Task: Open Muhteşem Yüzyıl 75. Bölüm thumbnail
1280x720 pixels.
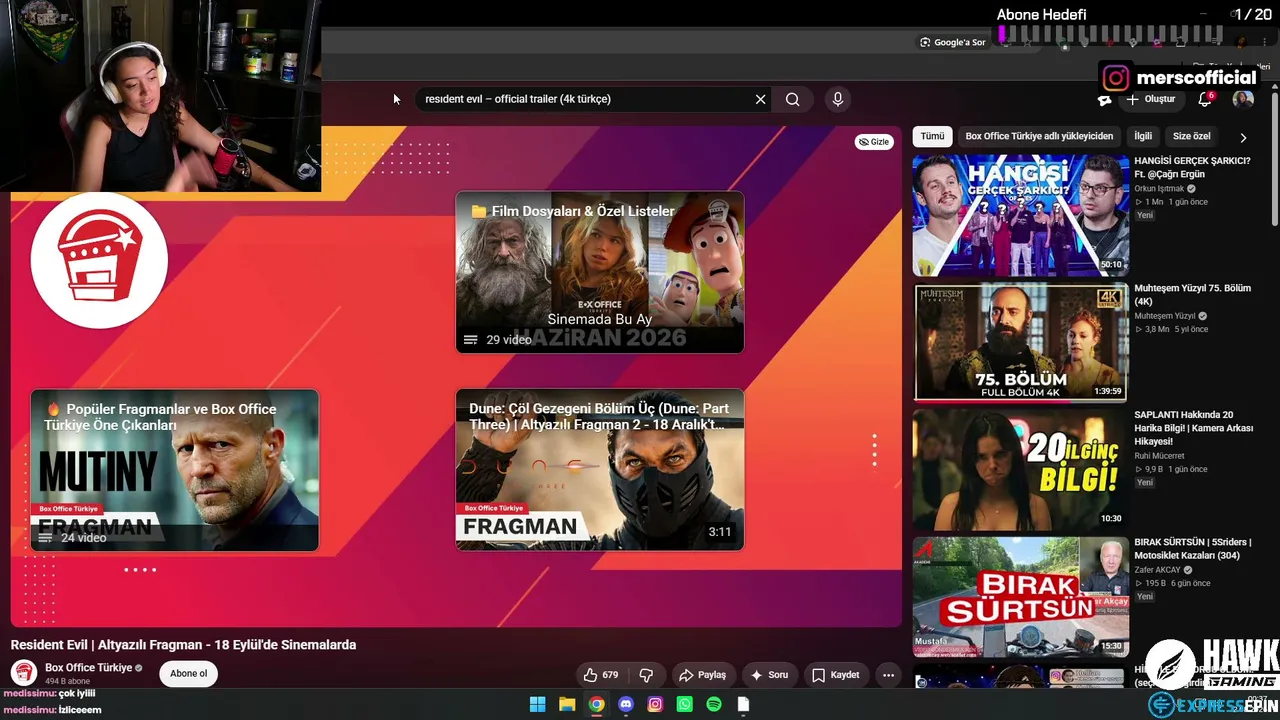Action: pyautogui.click(x=1021, y=342)
